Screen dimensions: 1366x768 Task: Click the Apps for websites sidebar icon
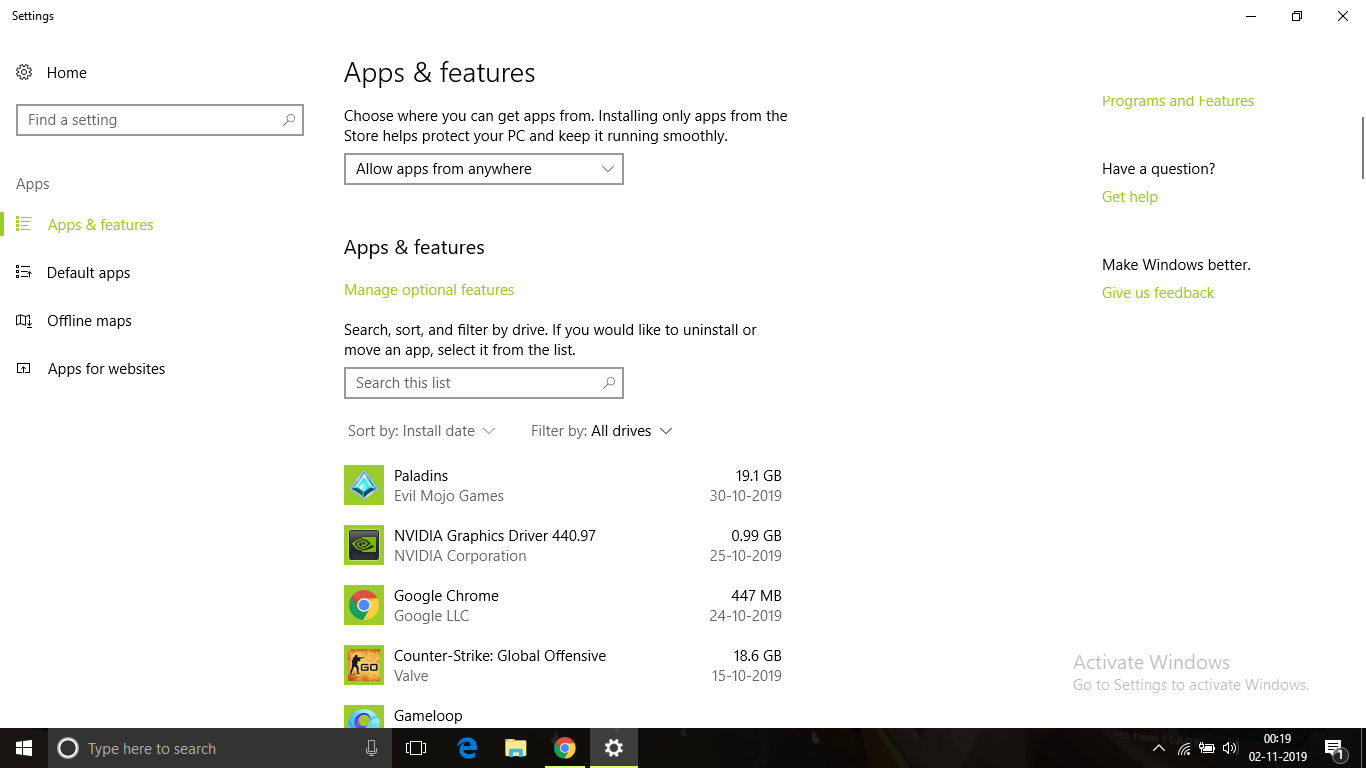point(24,369)
